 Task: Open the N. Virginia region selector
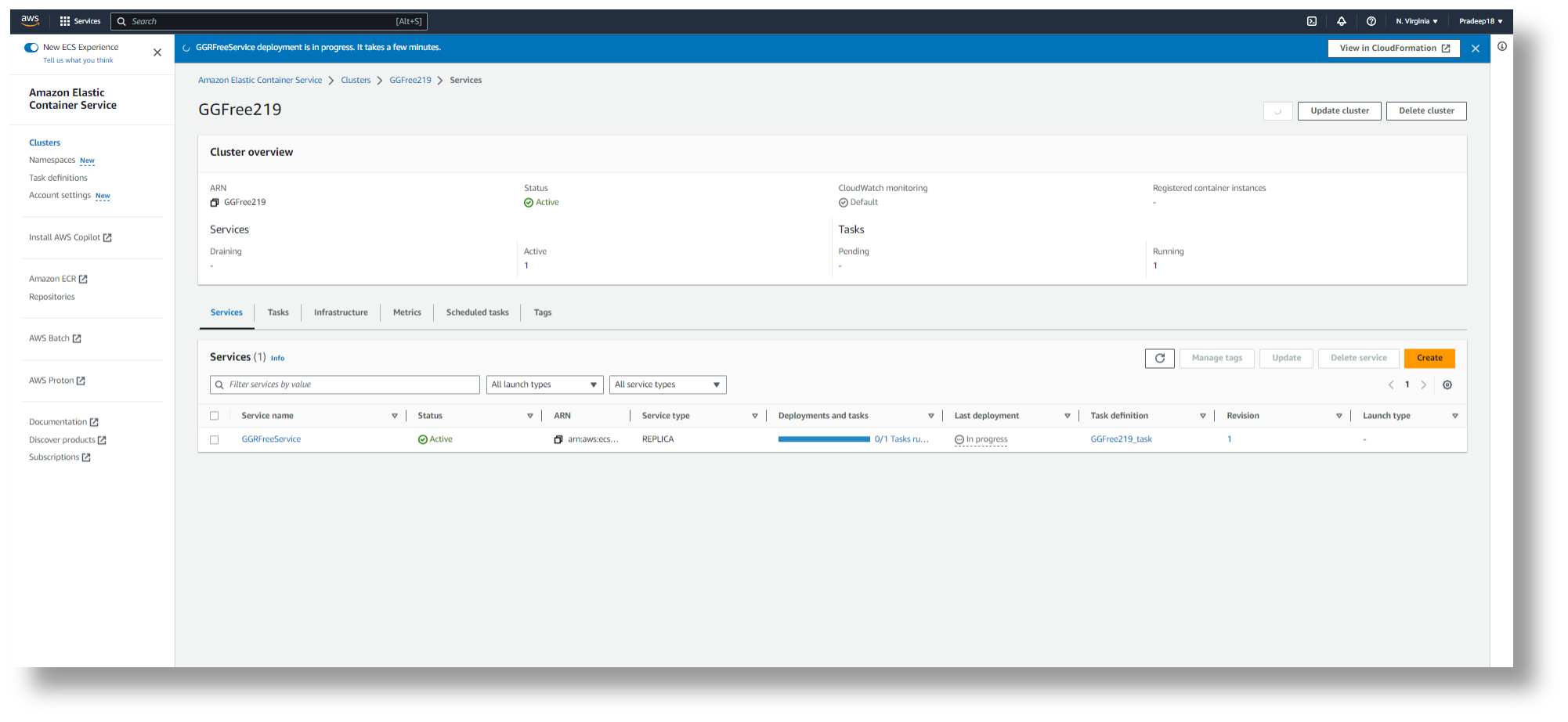point(1417,21)
